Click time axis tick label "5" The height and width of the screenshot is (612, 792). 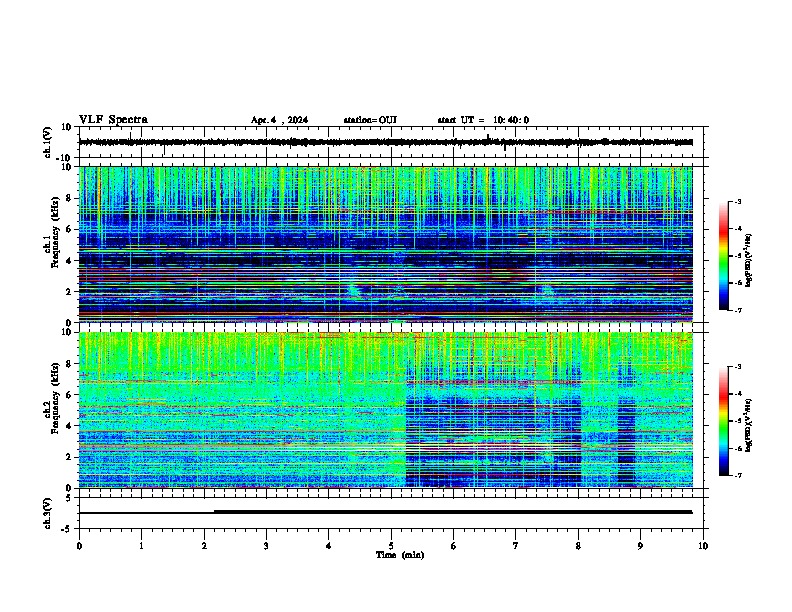pos(391,546)
